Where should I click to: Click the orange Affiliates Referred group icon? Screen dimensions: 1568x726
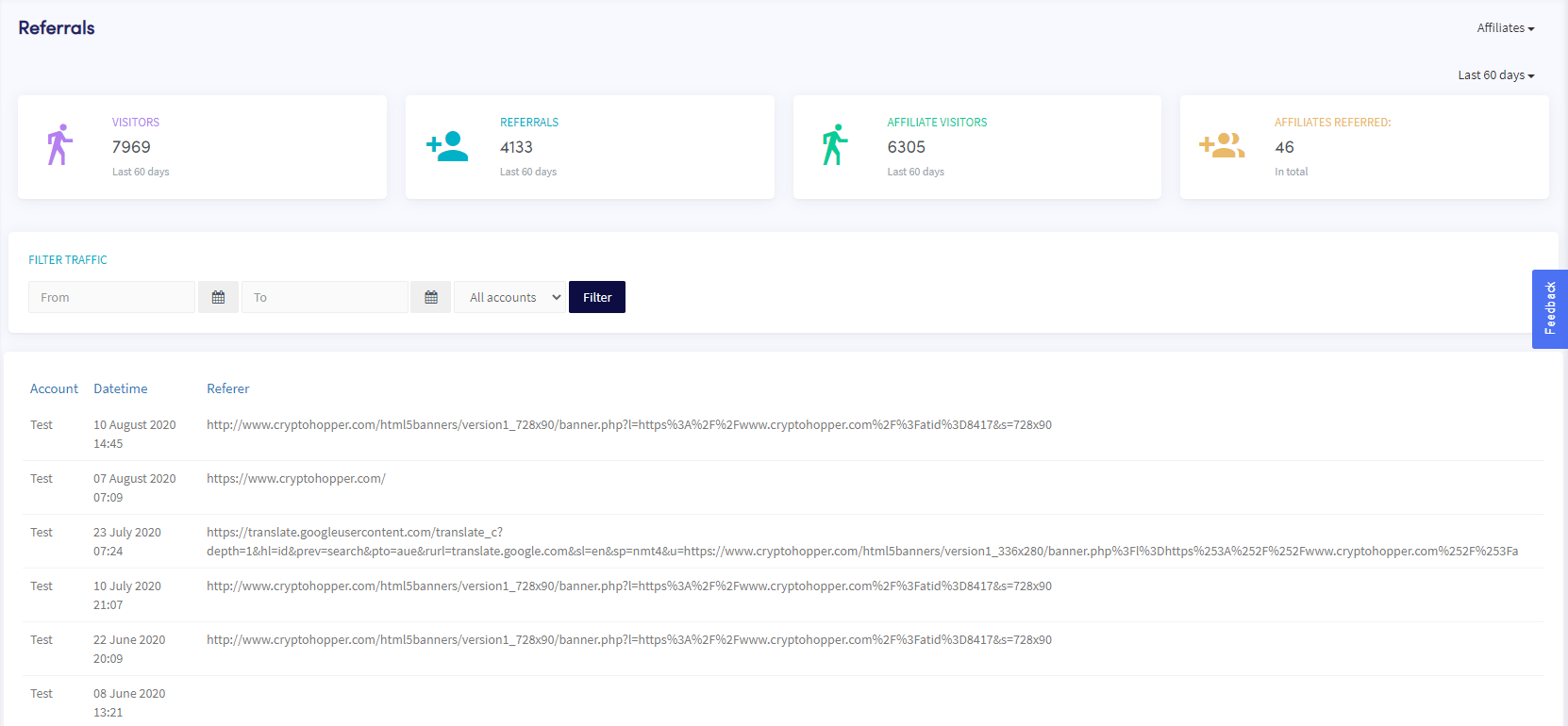coord(1222,145)
